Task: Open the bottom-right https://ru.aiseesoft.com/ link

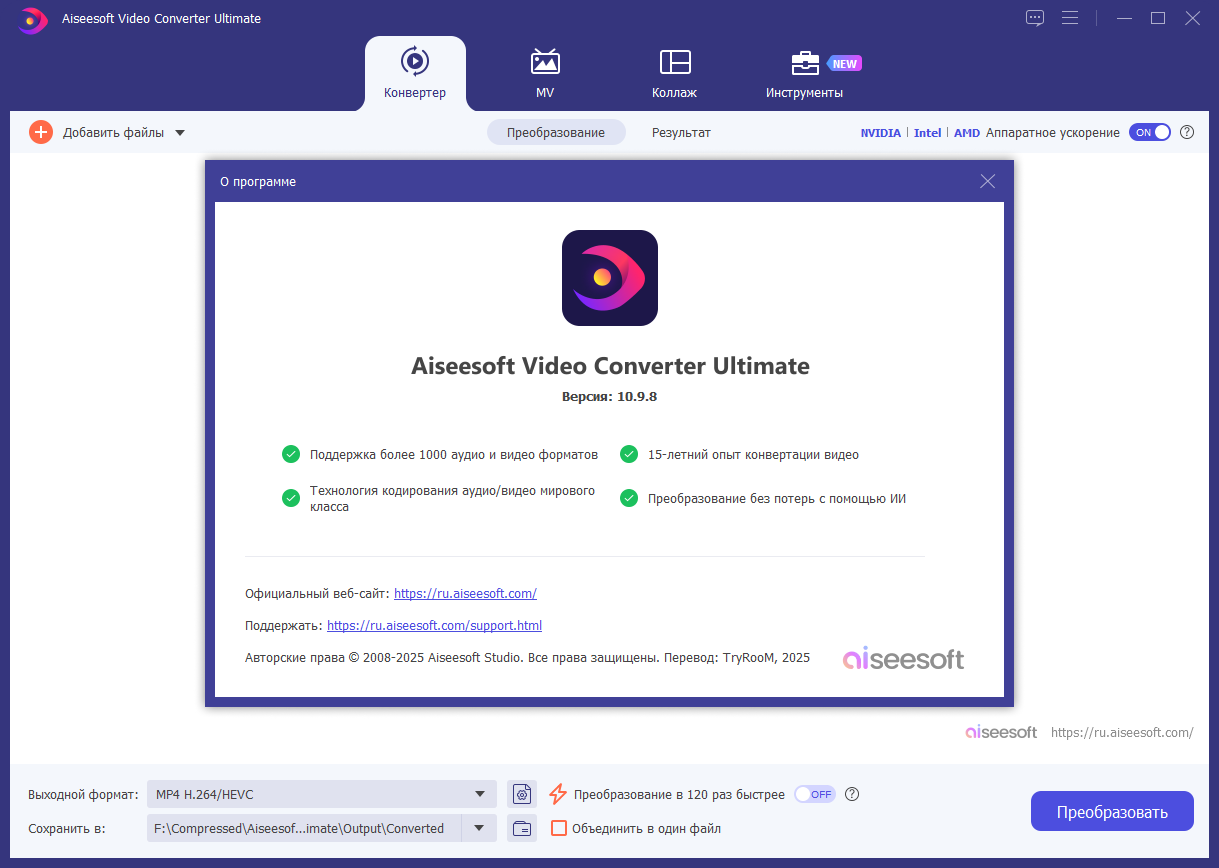Action: coord(1122,732)
